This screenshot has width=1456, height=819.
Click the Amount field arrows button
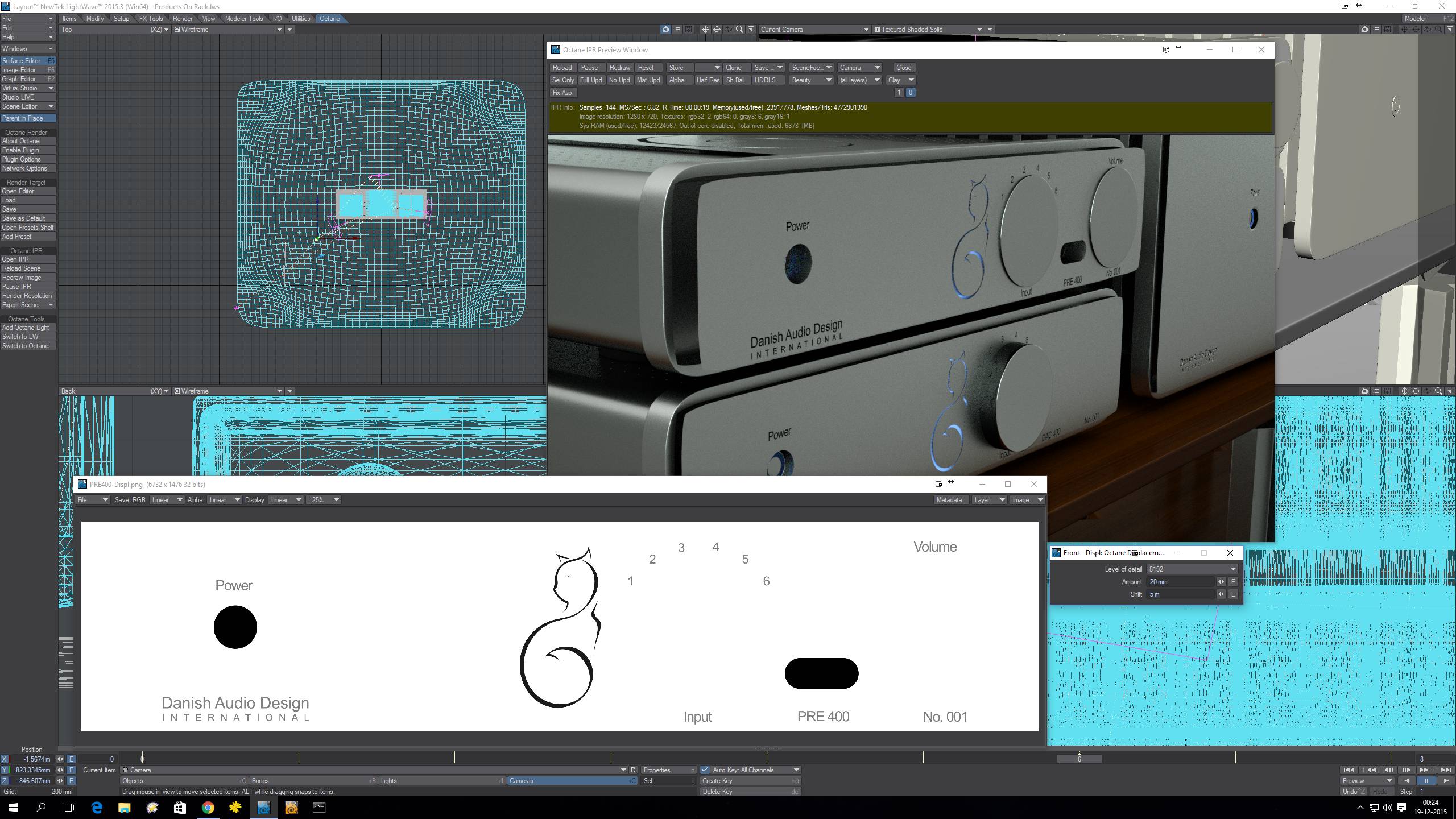1221,582
